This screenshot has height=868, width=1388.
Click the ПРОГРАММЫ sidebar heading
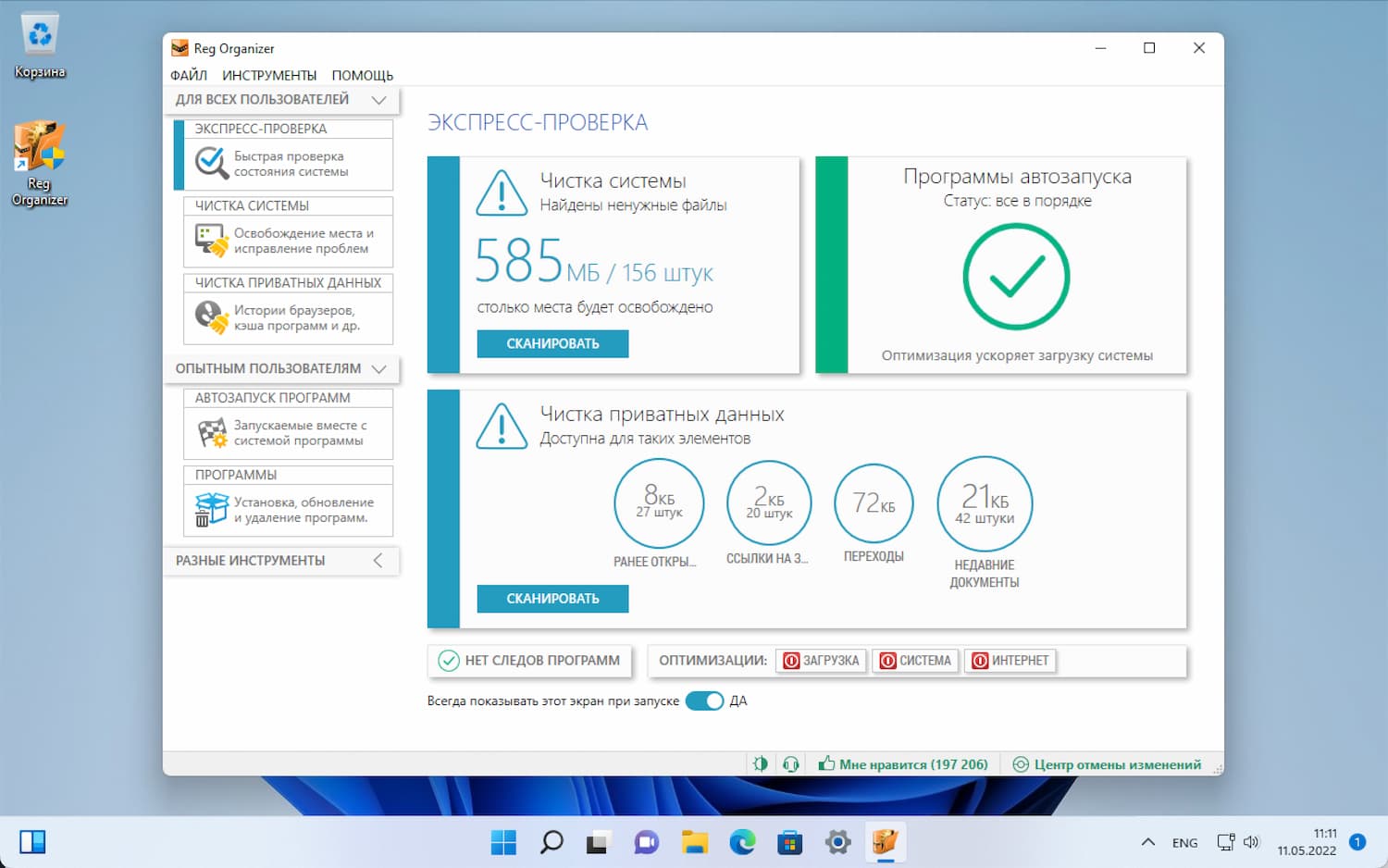236,474
